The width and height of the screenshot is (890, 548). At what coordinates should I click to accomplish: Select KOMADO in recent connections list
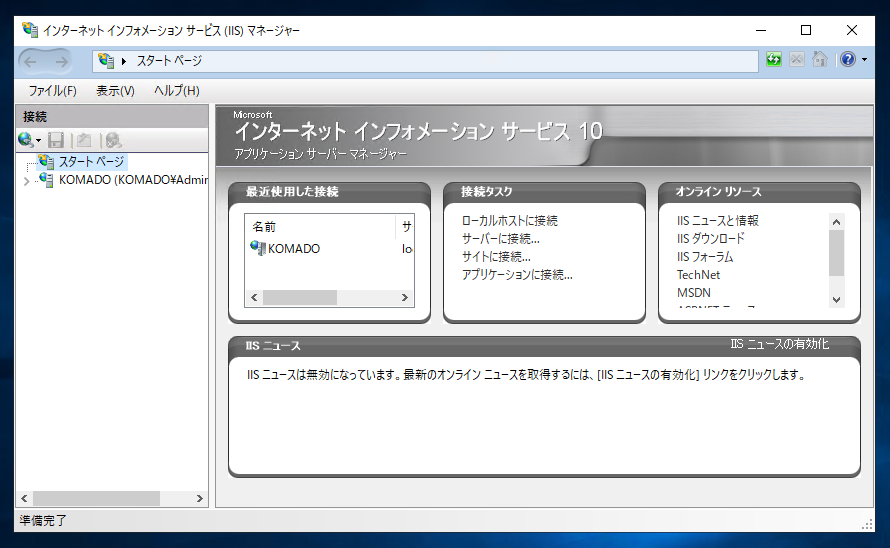click(294, 249)
